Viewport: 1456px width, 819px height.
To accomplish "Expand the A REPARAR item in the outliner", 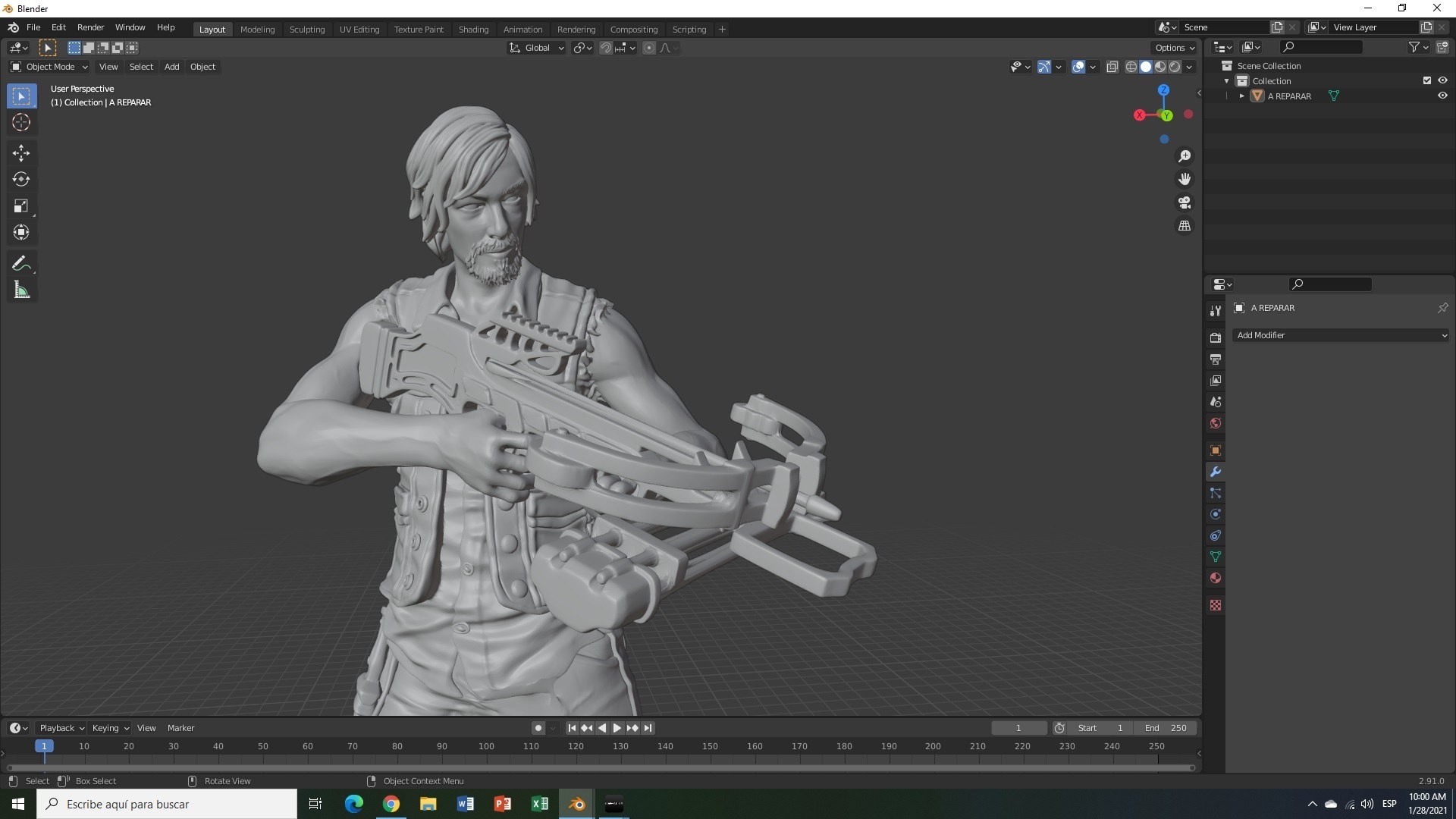I will 1241,96.
